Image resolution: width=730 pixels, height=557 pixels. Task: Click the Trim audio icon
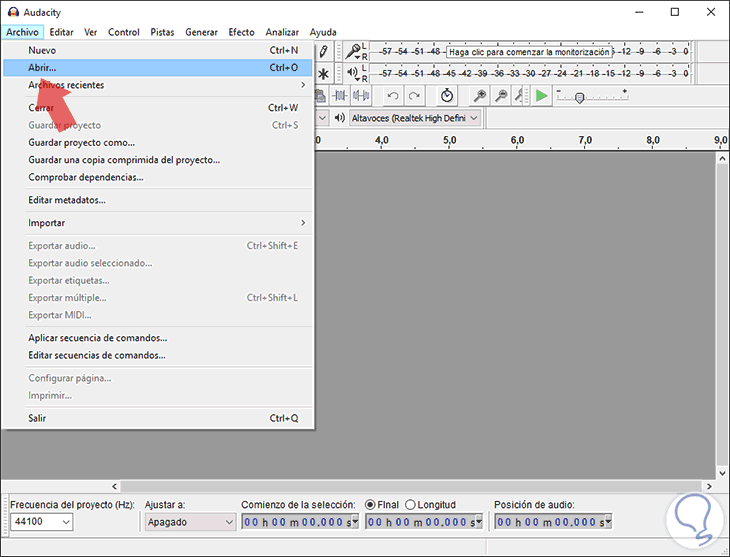pyautogui.click(x=340, y=96)
